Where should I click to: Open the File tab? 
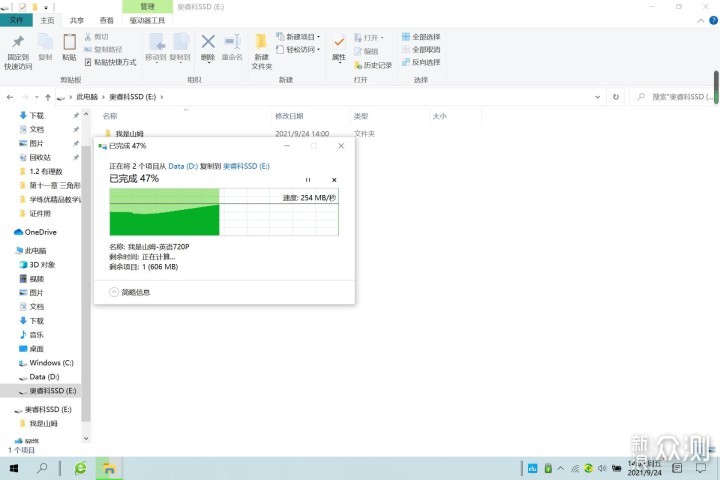16,20
